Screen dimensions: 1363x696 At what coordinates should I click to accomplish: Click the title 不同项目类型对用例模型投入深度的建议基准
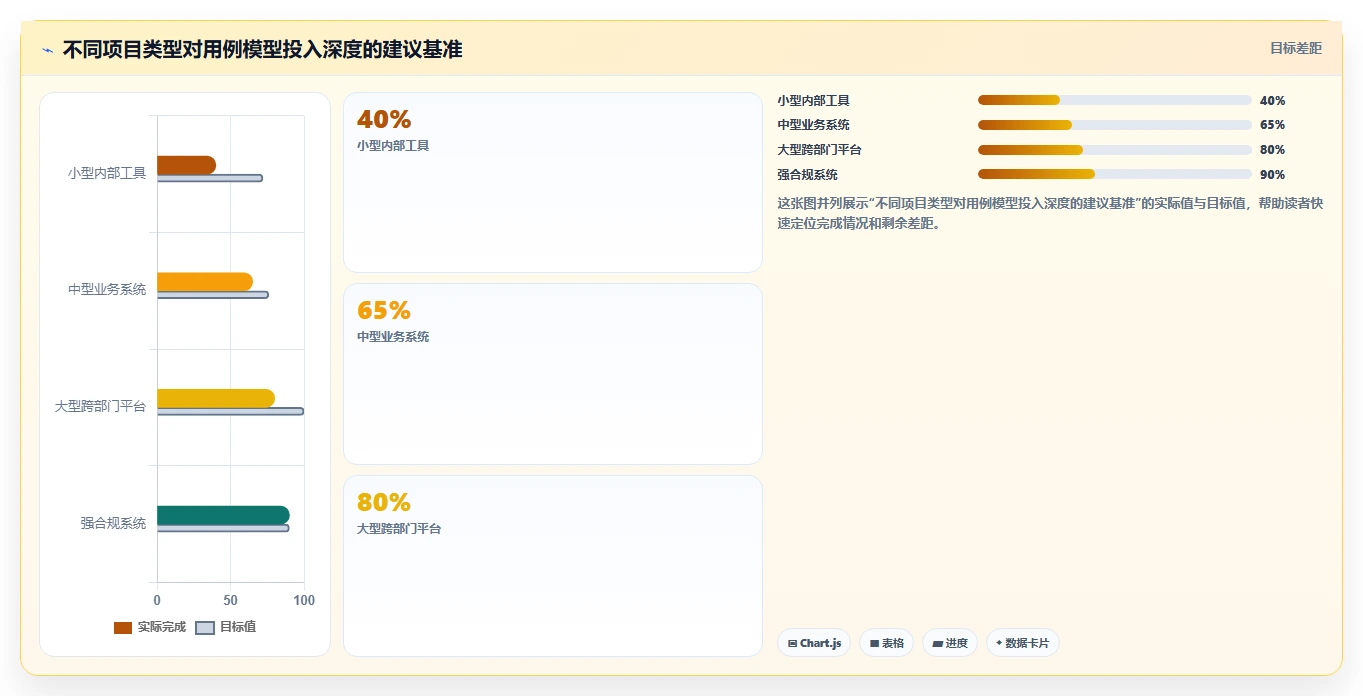pos(262,50)
